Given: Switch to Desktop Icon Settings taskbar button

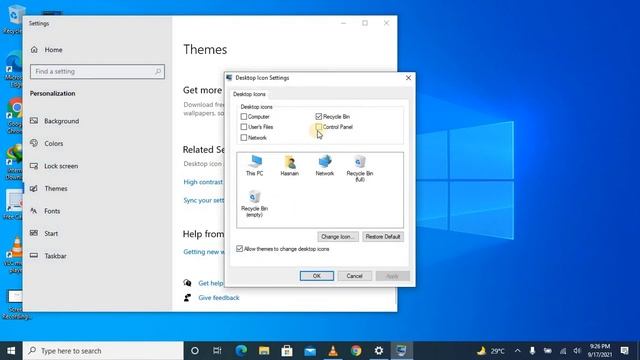Looking at the screenshot, I should (402, 351).
